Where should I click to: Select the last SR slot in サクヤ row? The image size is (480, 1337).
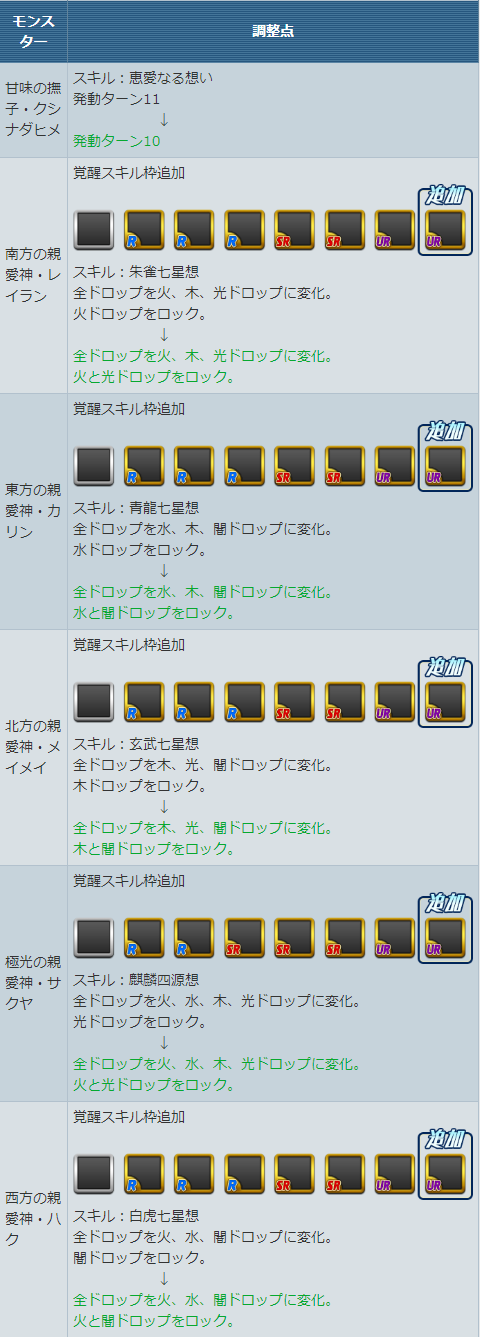[x=344, y=937]
